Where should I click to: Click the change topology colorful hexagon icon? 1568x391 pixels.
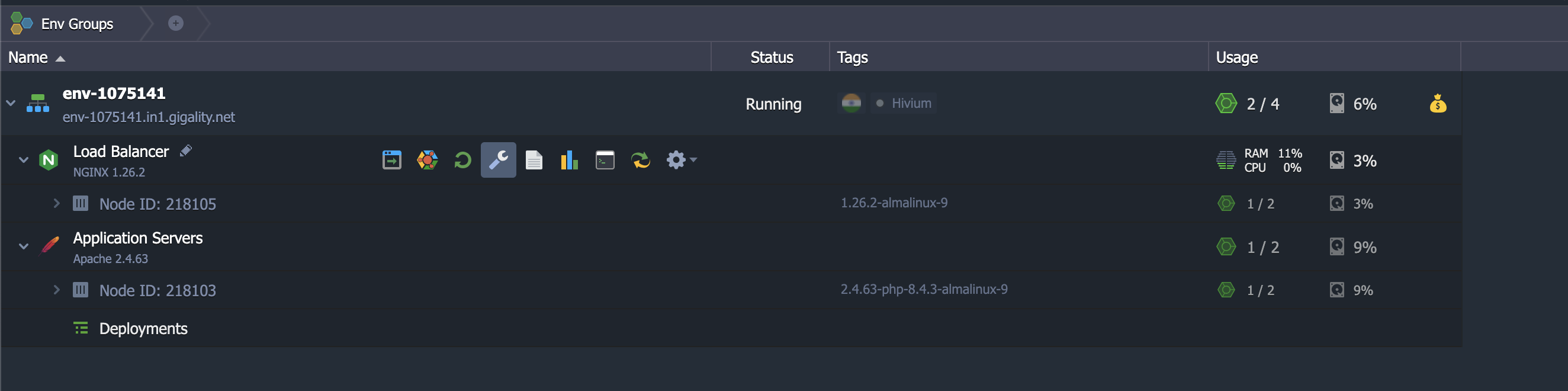(428, 160)
